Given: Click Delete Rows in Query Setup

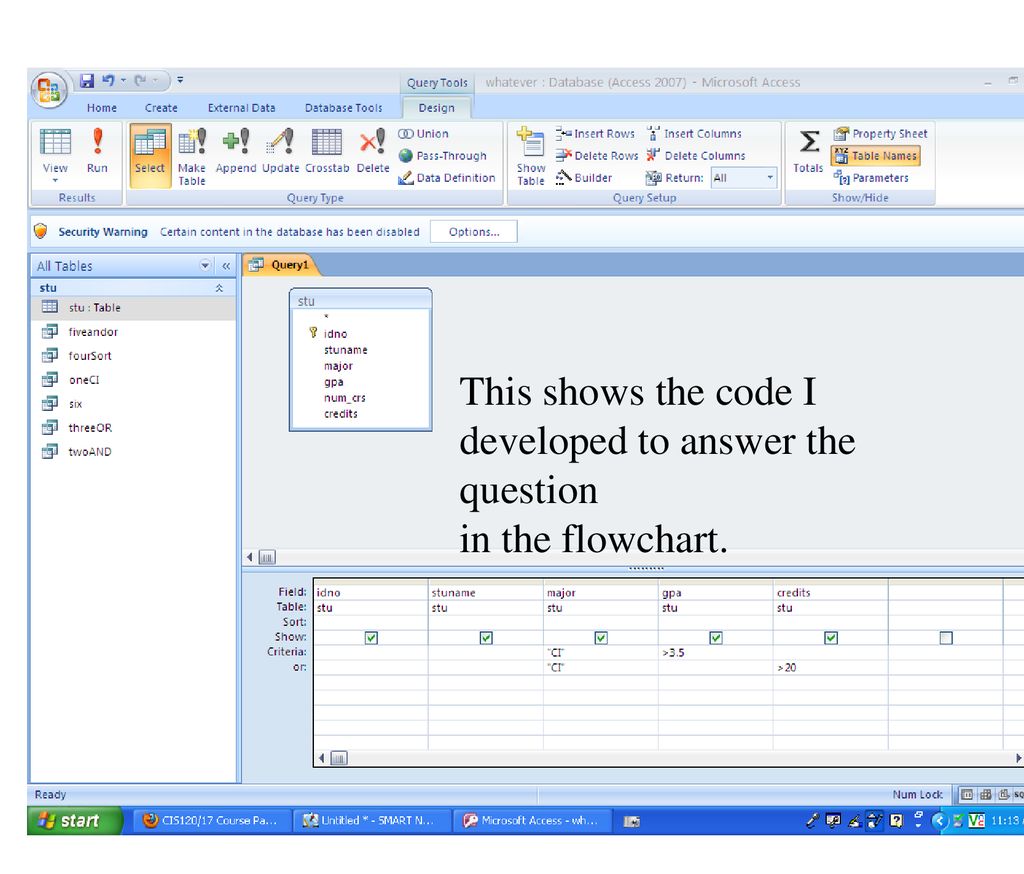Looking at the screenshot, I should pos(597,156).
